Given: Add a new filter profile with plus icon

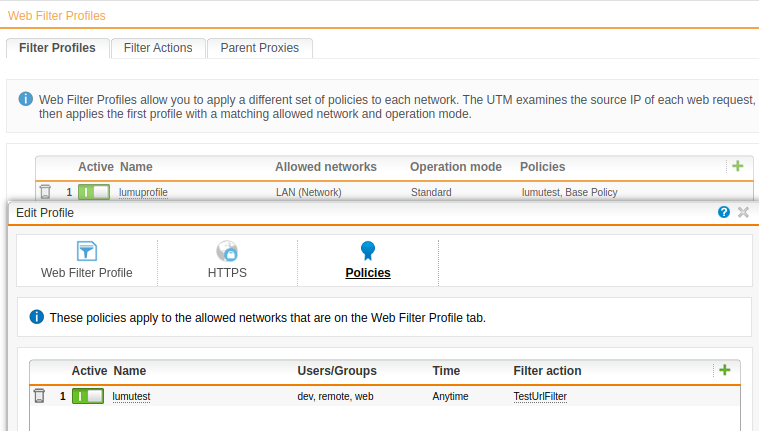Looking at the screenshot, I should pyautogui.click(x=737, y=166).
